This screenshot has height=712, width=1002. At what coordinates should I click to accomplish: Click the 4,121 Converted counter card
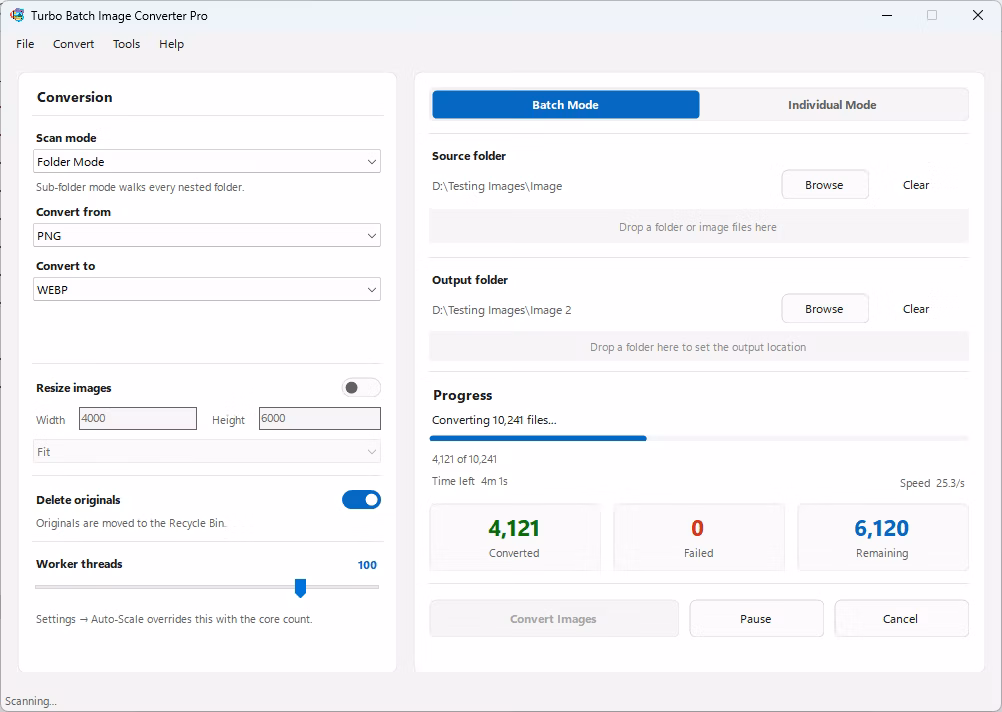point(515,538)
